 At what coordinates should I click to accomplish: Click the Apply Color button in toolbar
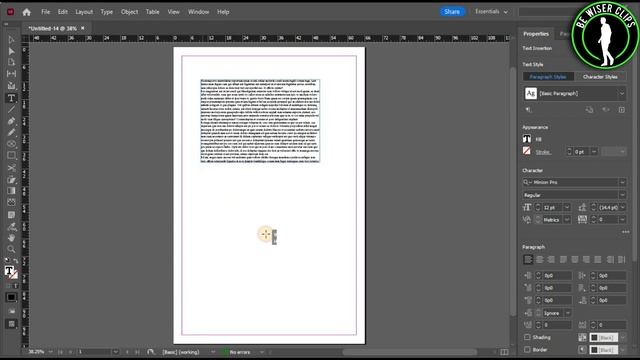(11, 297)
